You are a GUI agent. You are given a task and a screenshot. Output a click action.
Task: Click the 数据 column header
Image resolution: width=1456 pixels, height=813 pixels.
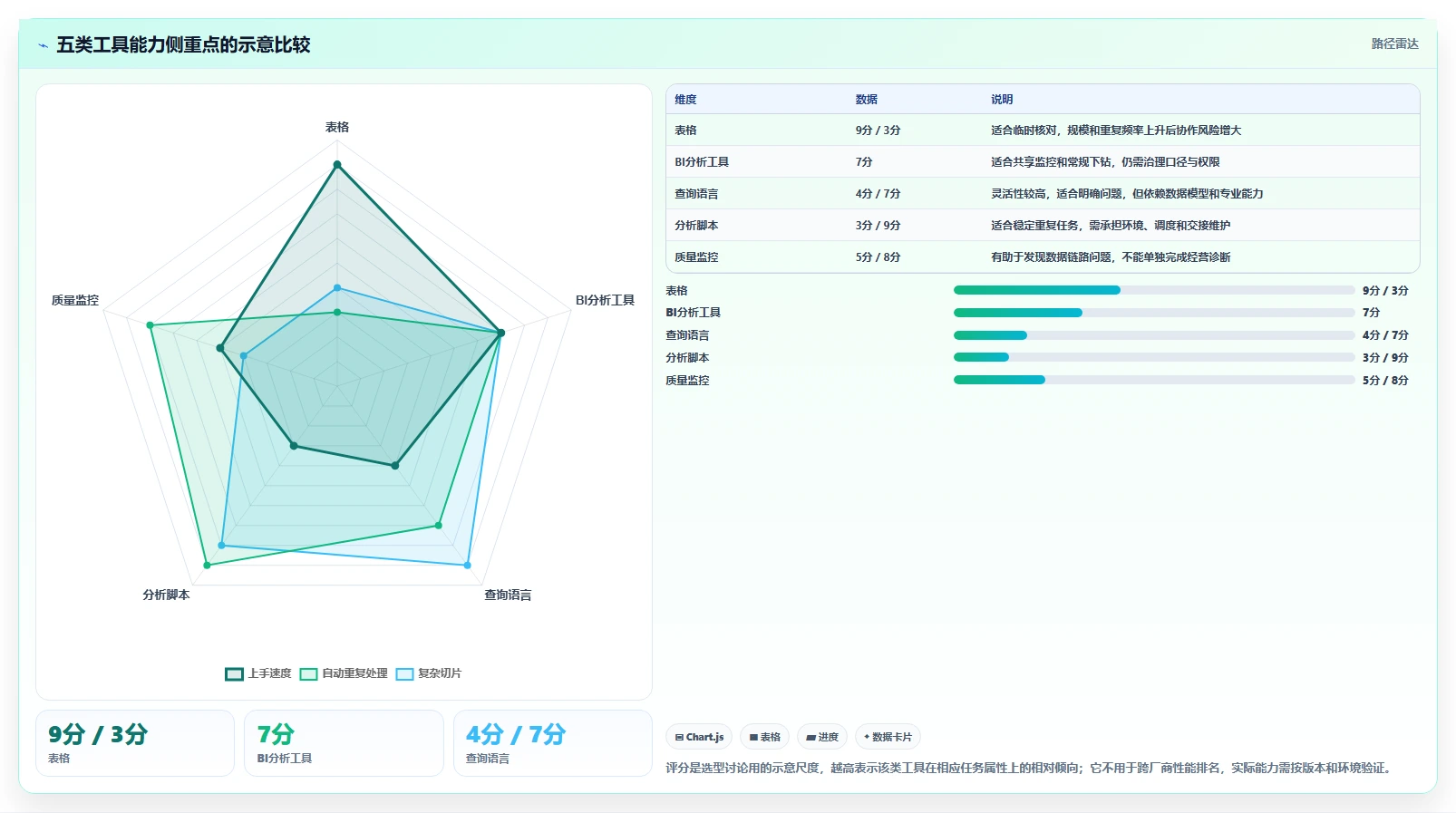tap(867, 100)
